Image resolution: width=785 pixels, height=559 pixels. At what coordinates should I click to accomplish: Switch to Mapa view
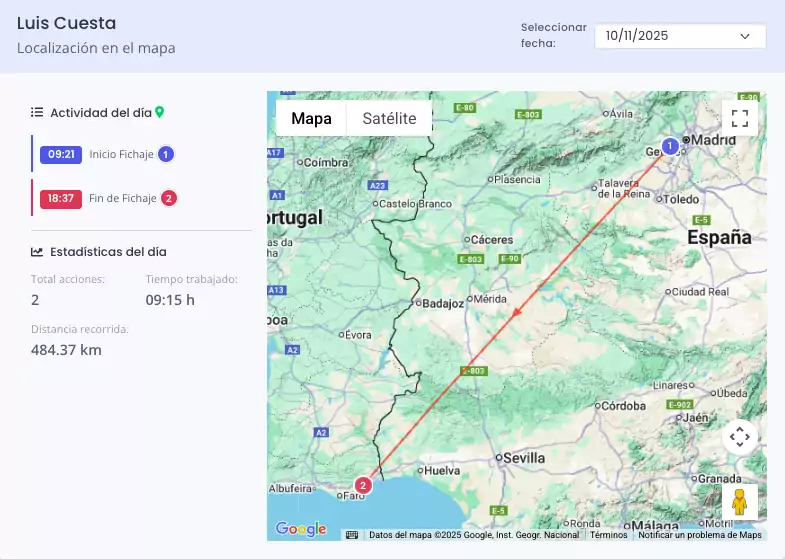(311, 118)
